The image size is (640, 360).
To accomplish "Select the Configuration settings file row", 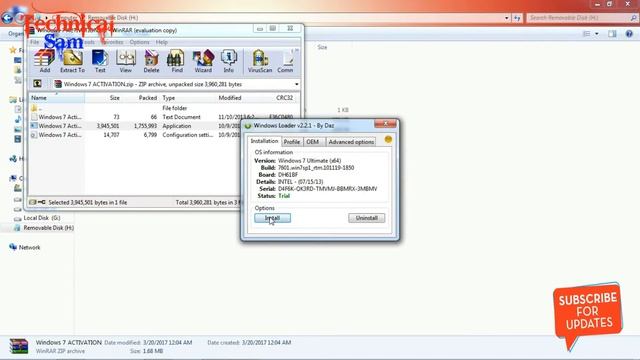I will pyautogui.click(x=136, y=135).
